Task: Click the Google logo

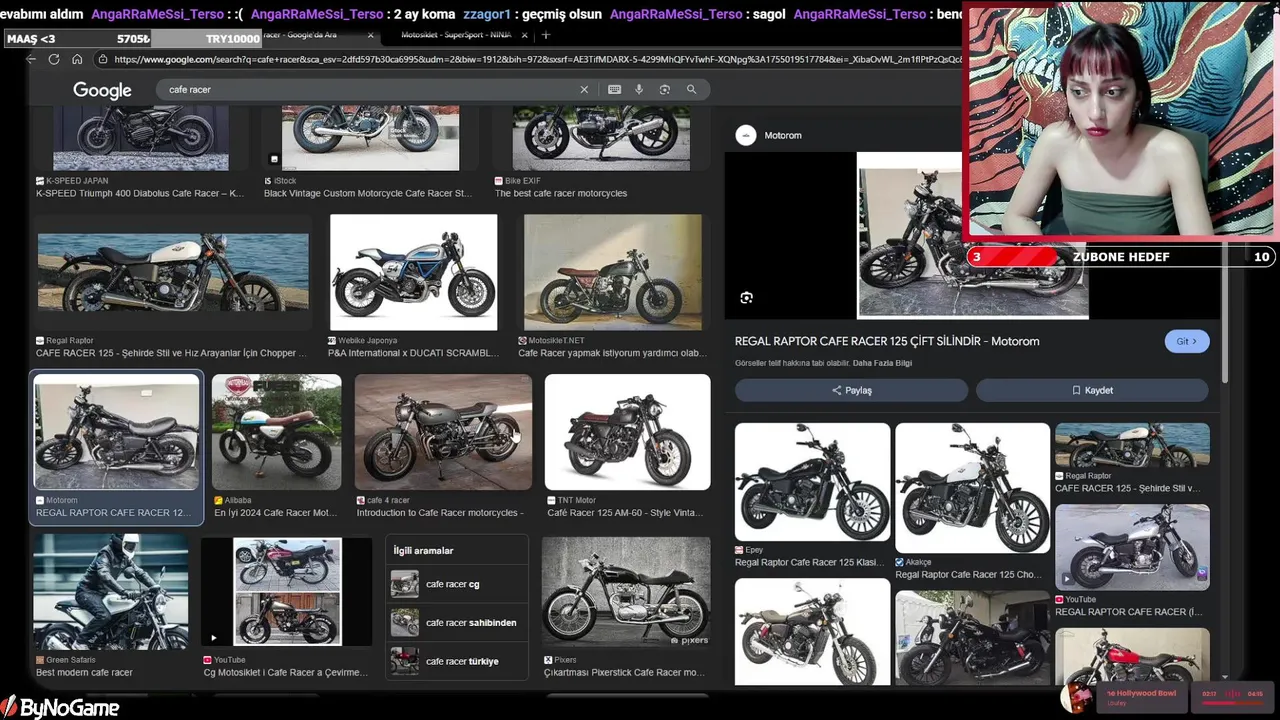Action: point(102,90)
